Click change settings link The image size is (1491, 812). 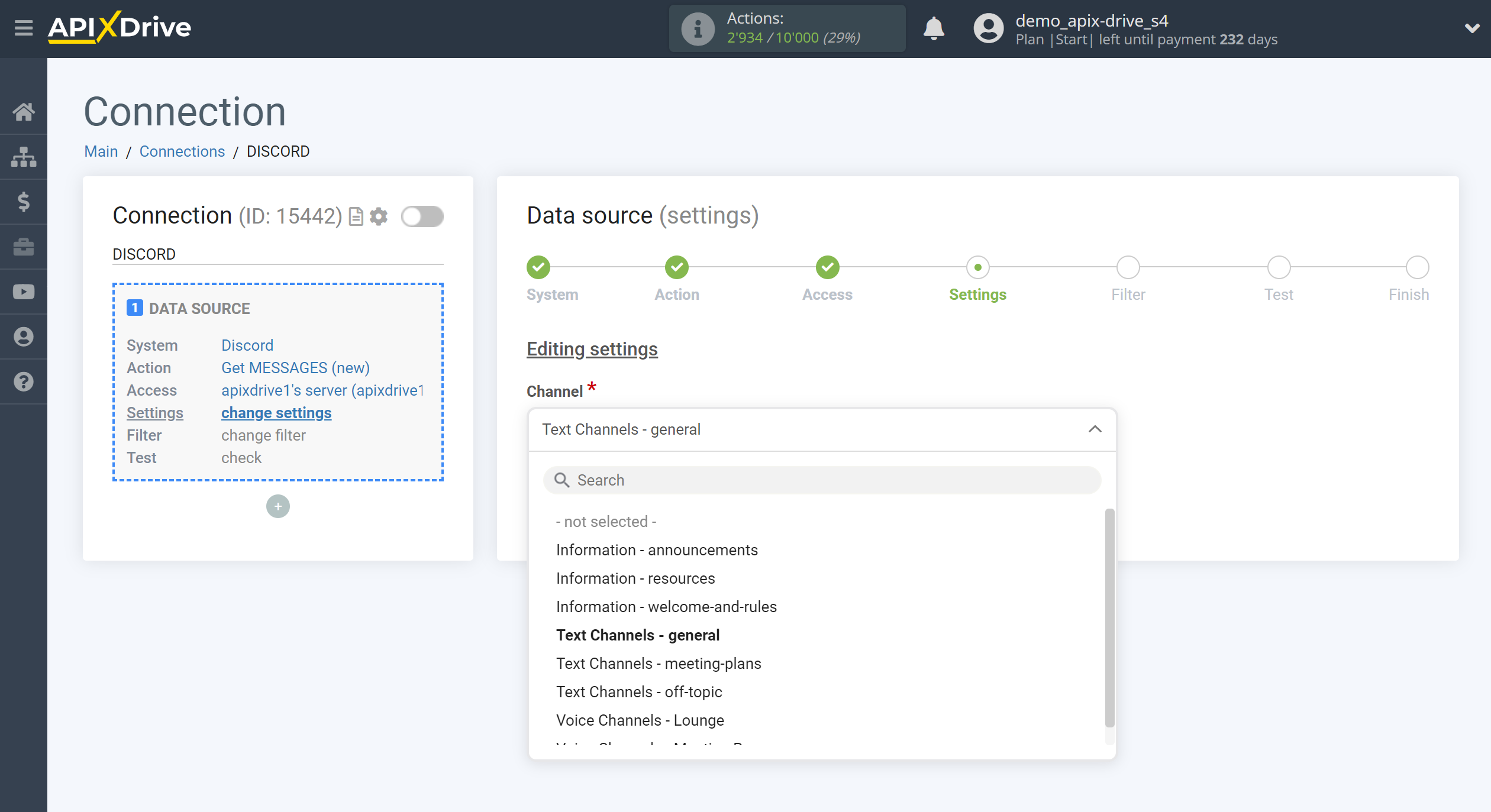[276, 413]
